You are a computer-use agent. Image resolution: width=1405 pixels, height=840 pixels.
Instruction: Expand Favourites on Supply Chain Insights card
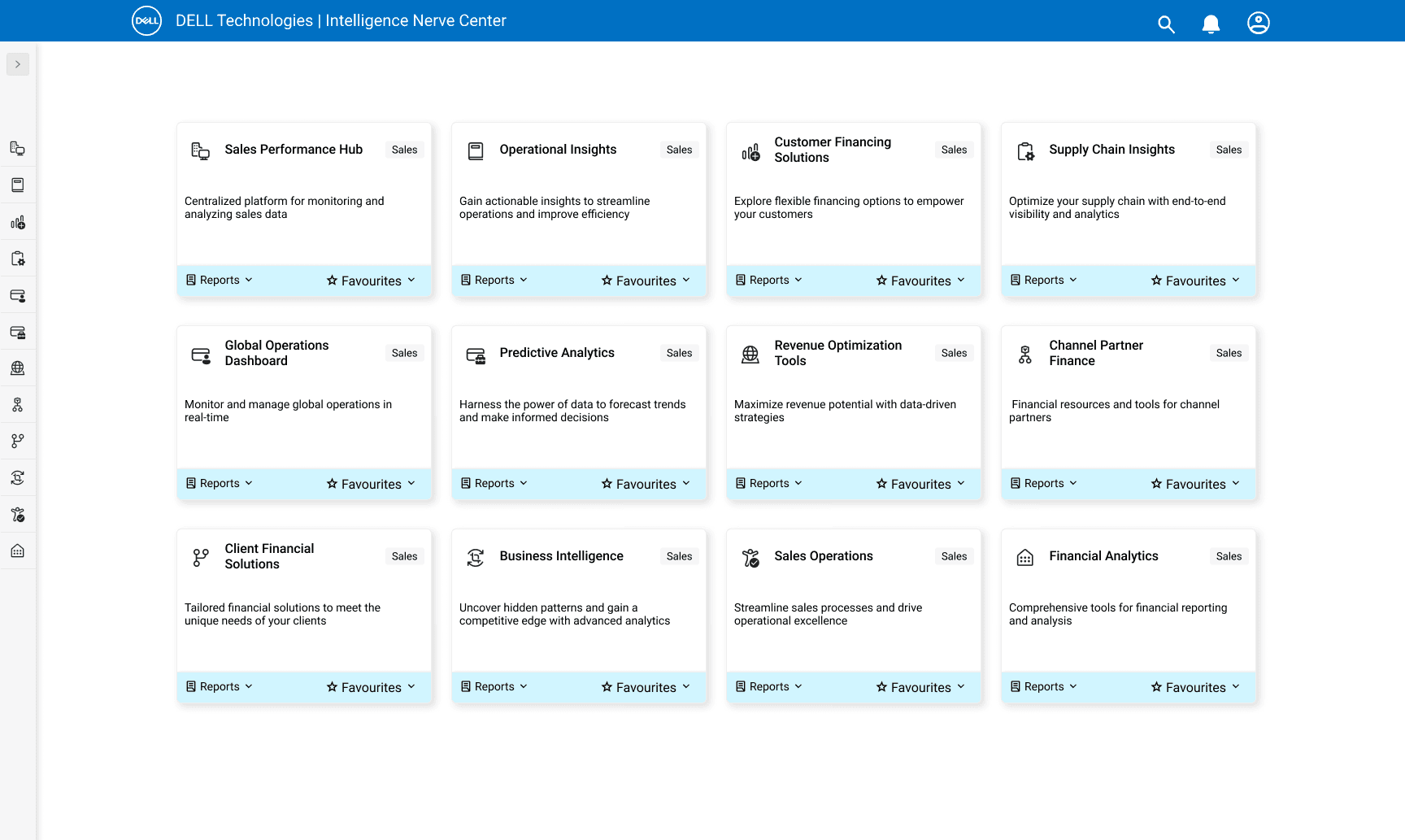pyautogui.click(x=1196, y=281)
